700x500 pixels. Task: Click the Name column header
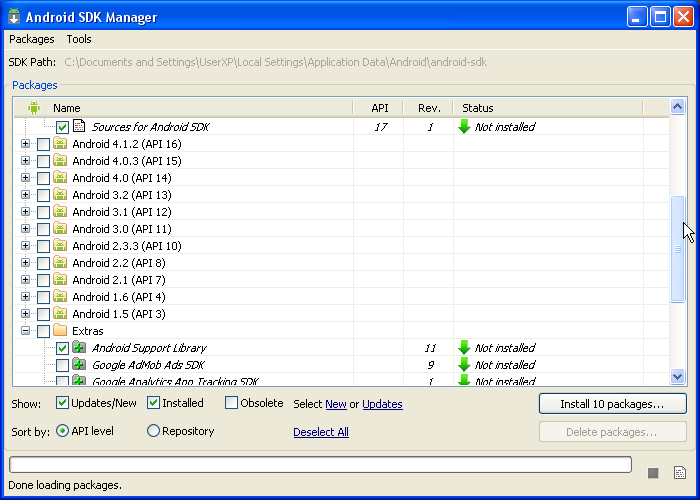point(183,108)
